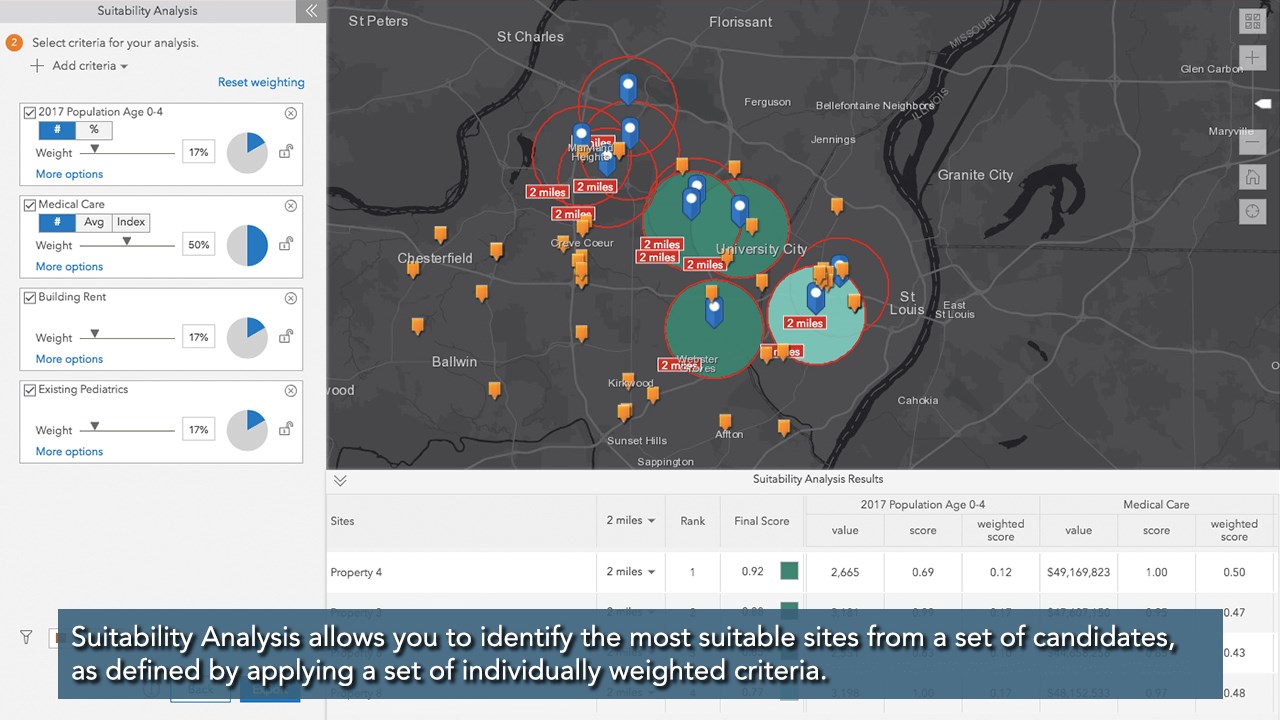Click the 50% weight field for Medical Care
The width and height of the screenshot is (1280, 720).
tap(198, 245)
